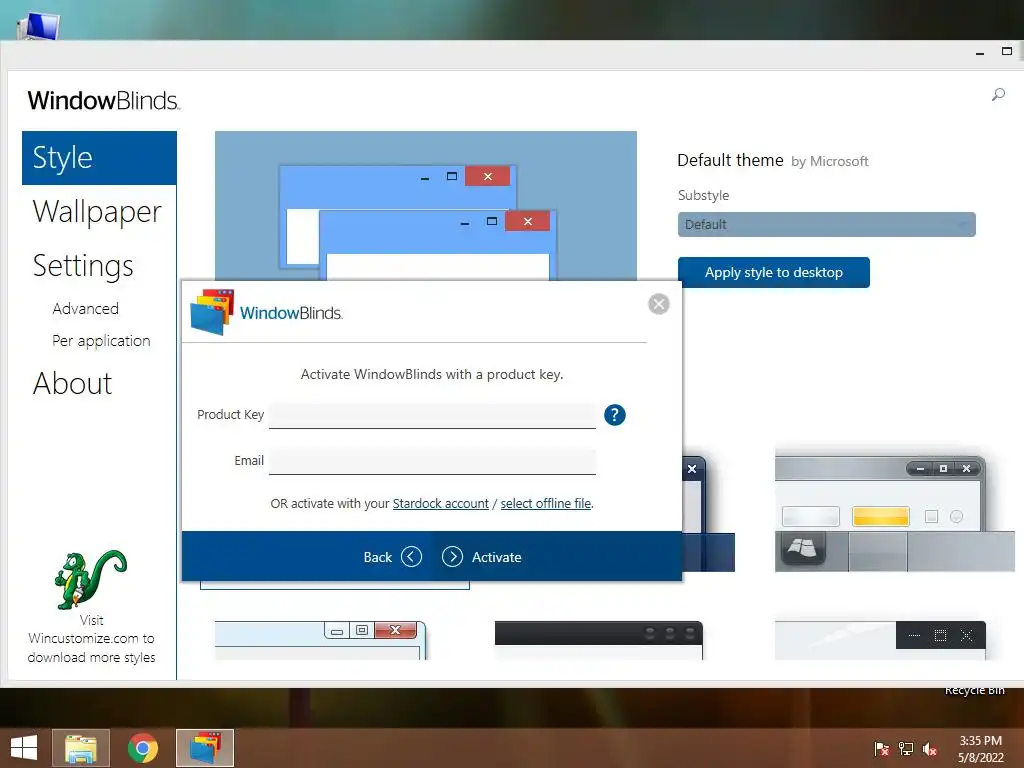Select the partly hidden dark blue style thumbnail

tap(709, 513)
